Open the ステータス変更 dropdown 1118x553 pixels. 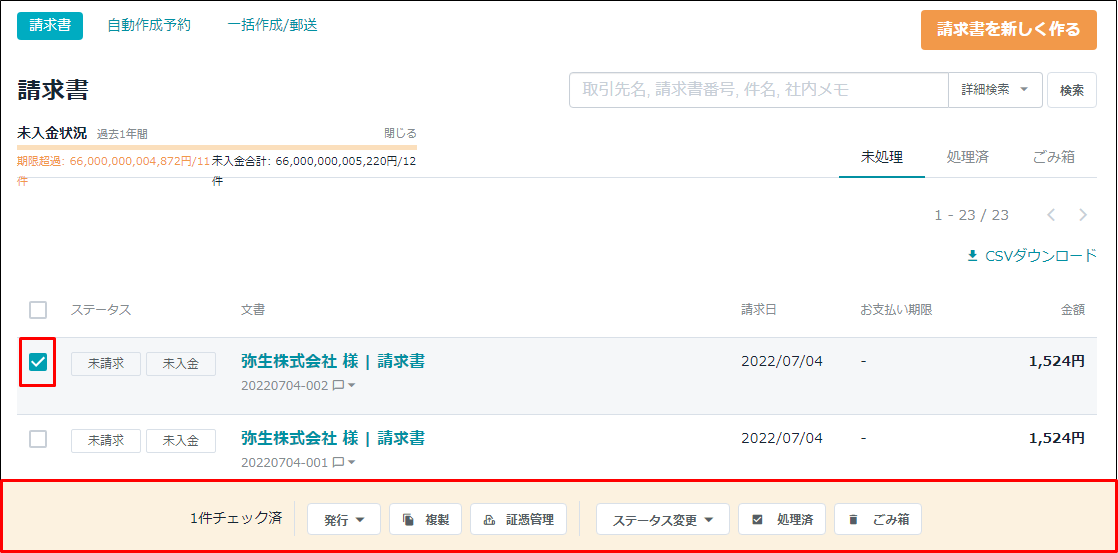pyautogui.click(x=663, y=519)
